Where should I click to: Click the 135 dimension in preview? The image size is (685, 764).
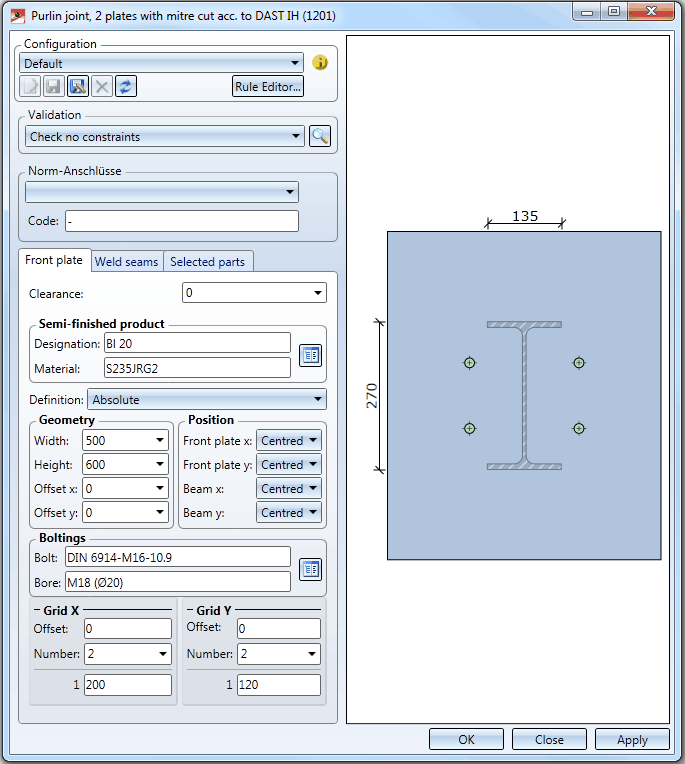pyautogui.click(x=525, y=216)
